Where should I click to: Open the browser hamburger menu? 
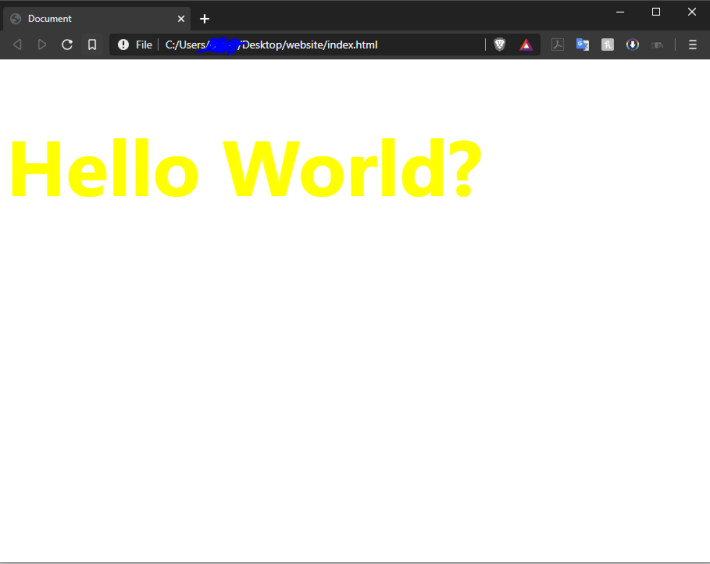click(x=692, y=44)
